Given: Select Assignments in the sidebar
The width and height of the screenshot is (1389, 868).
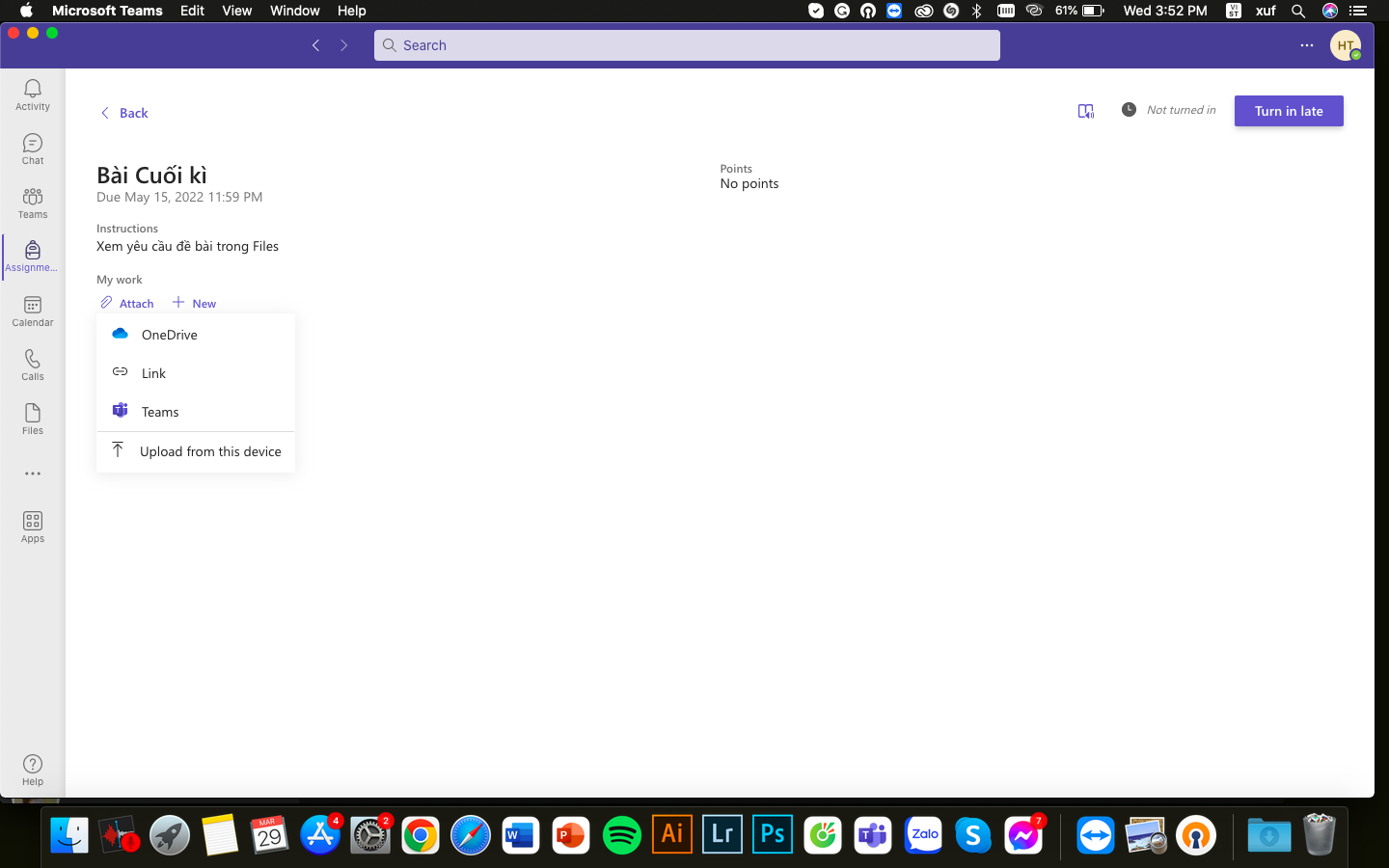Looking at the screenshot, I should click(x=33, y=257).
